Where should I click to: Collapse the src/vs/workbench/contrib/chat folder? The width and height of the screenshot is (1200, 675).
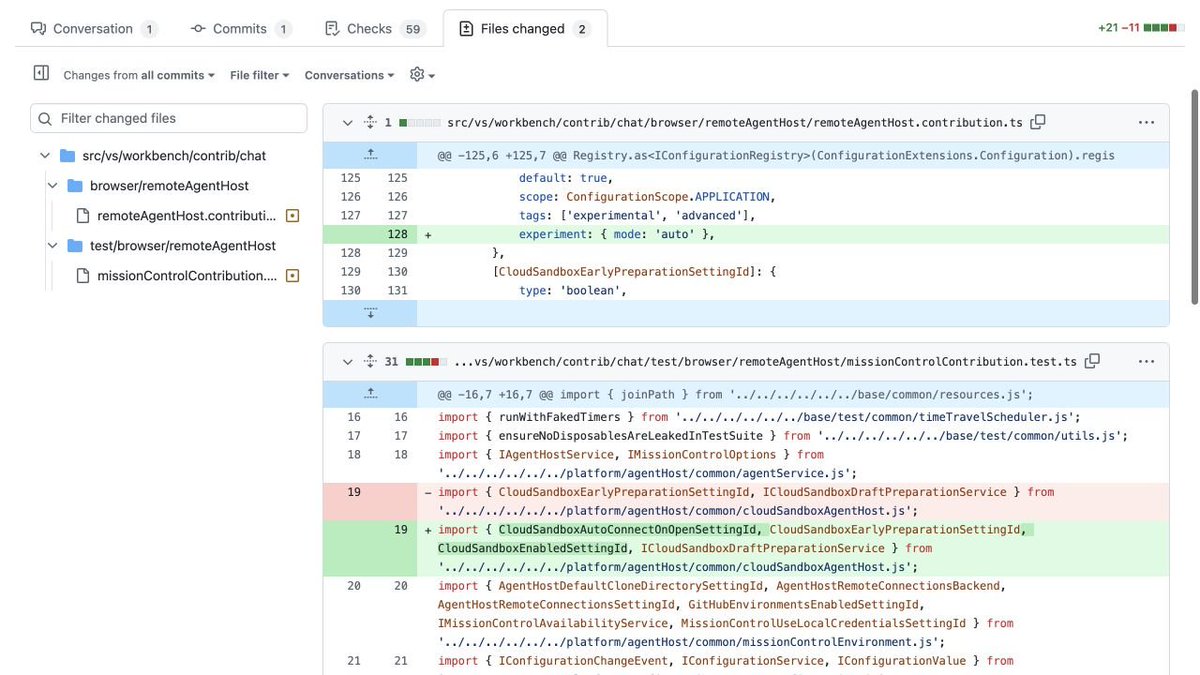(x=44, y=155)
